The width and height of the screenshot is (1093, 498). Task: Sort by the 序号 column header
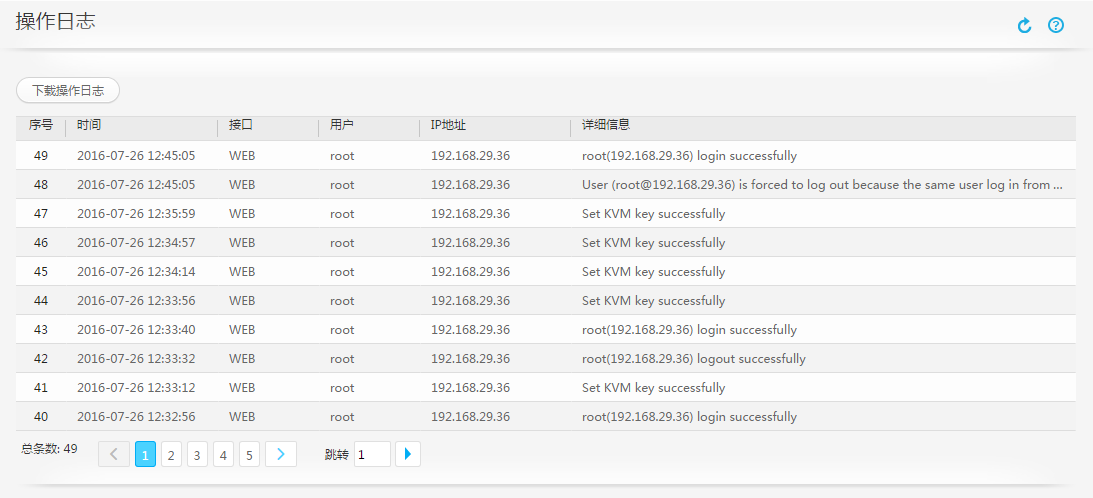40,126
